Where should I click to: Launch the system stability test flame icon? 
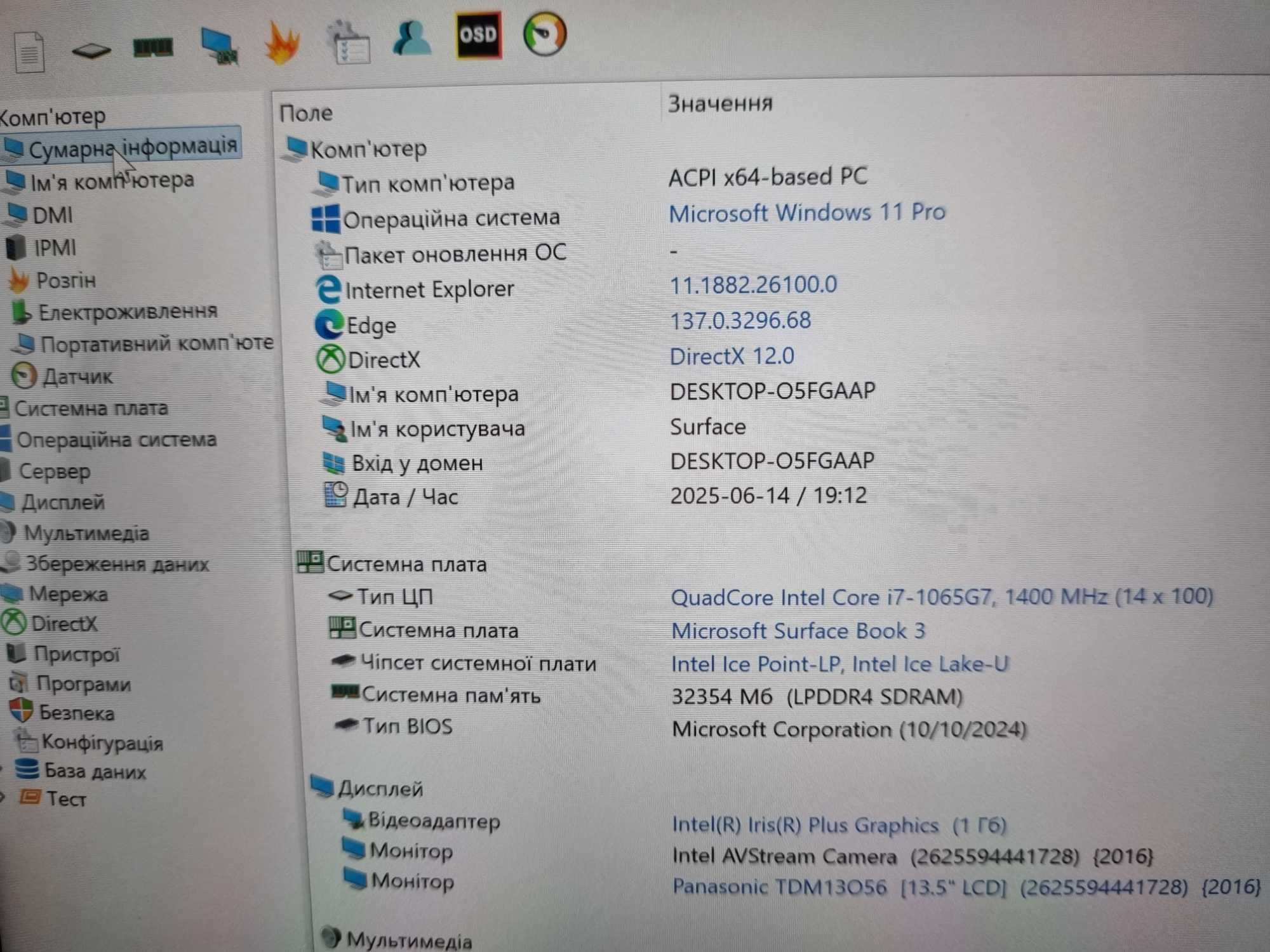(283, 43)
